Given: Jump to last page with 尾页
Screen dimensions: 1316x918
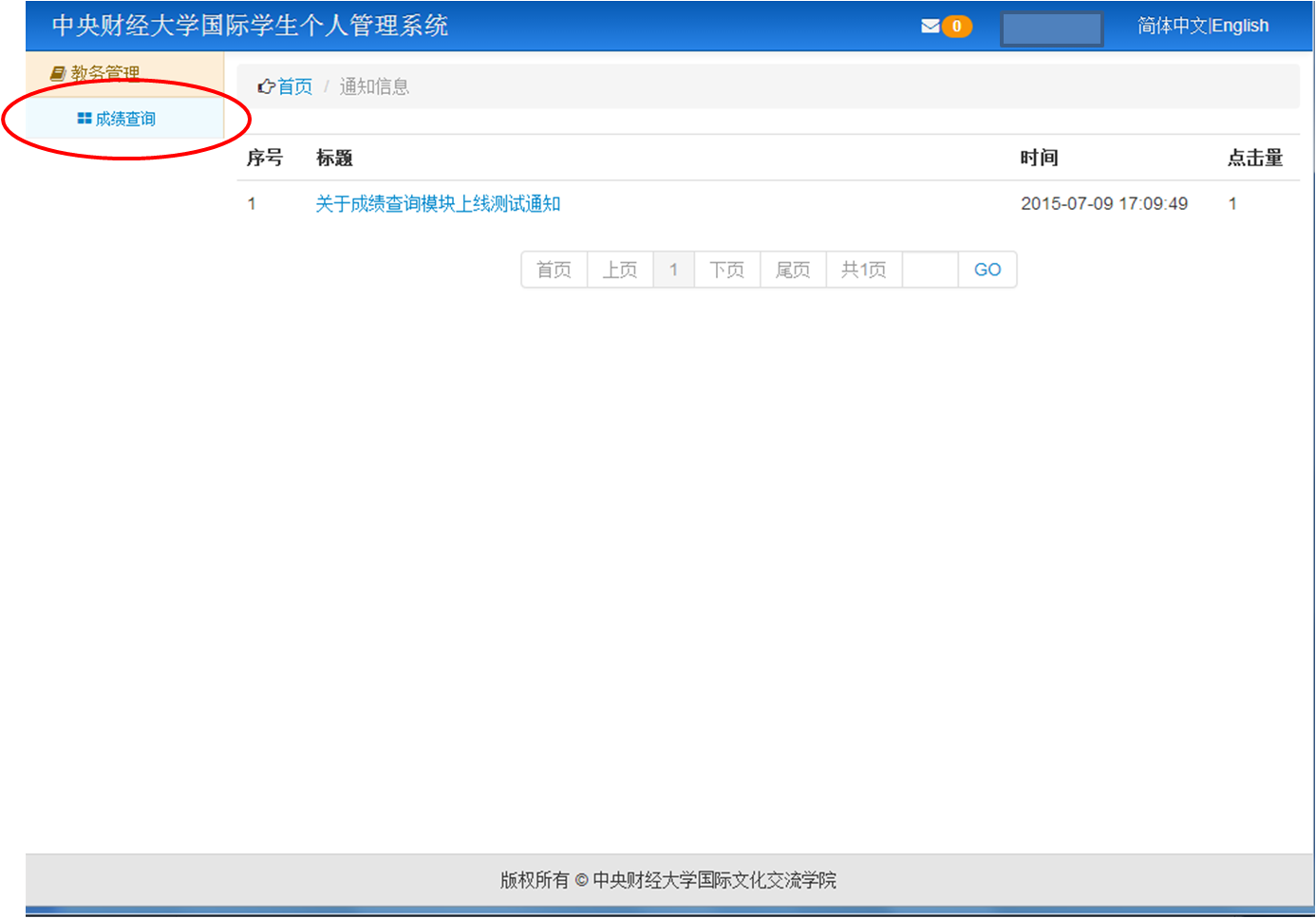Looking at the screenshot, I should pos(793,270).
